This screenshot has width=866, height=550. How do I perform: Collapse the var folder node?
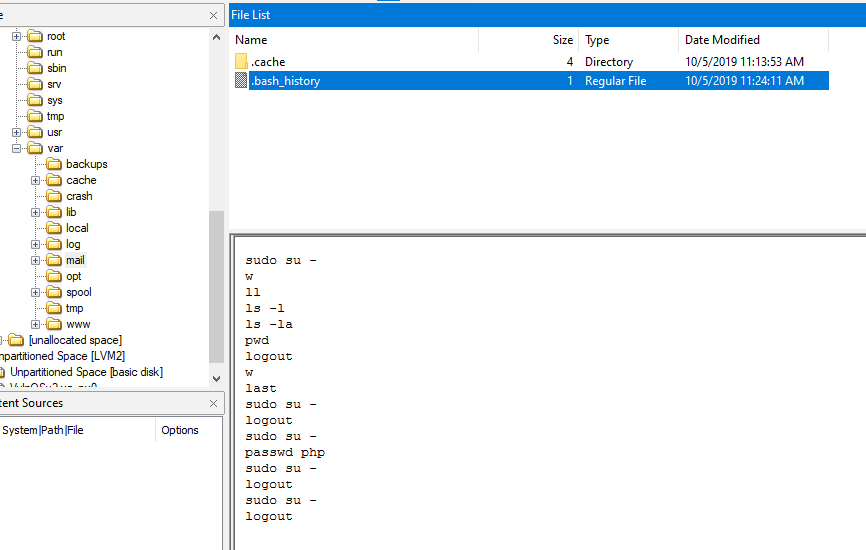click(17, 148)
